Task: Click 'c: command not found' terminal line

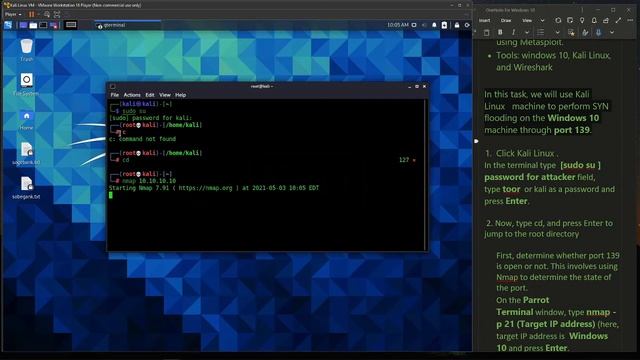Action: tap(142, 139)
